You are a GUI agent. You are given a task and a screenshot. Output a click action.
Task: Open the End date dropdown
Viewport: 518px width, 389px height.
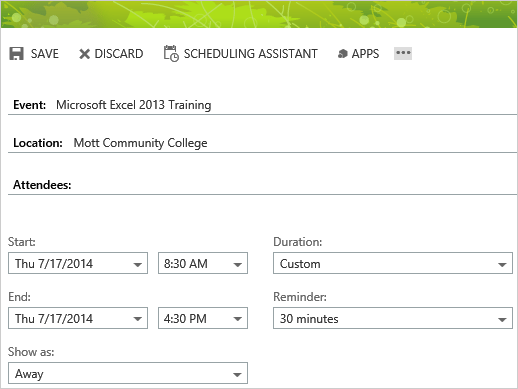click(x=78, y=318)
